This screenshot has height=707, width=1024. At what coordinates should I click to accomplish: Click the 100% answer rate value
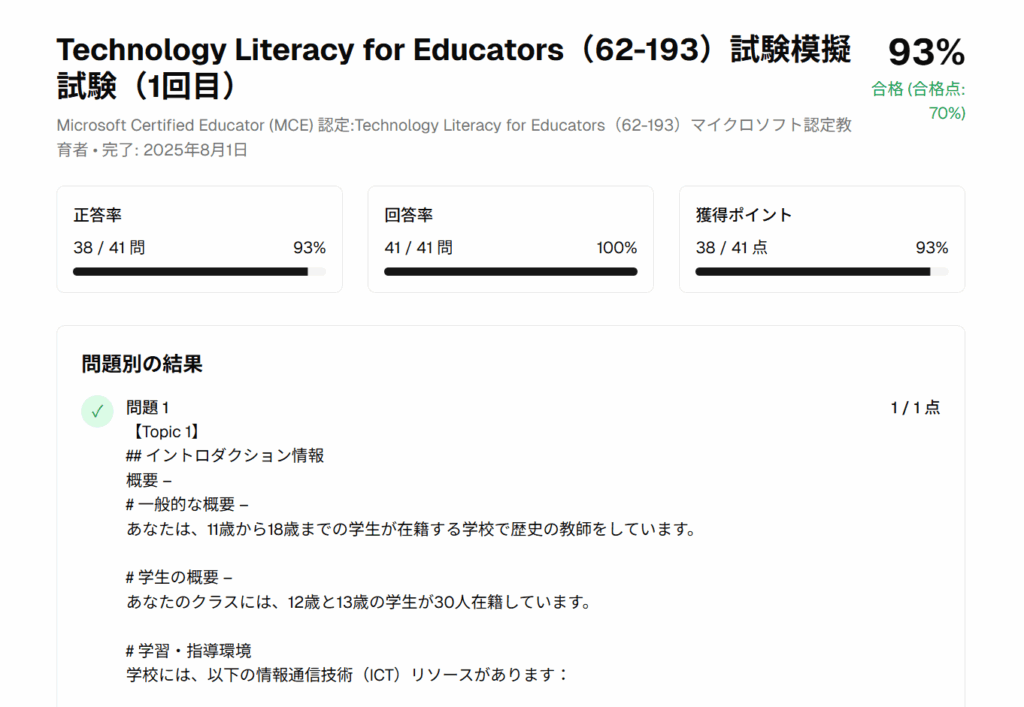tap(616, 247)
